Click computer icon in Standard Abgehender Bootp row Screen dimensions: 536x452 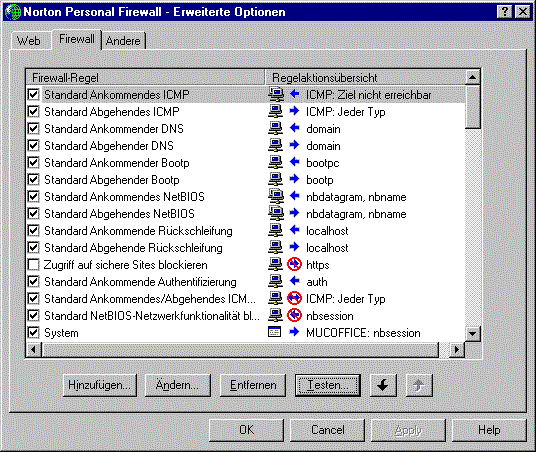(275, 179)
